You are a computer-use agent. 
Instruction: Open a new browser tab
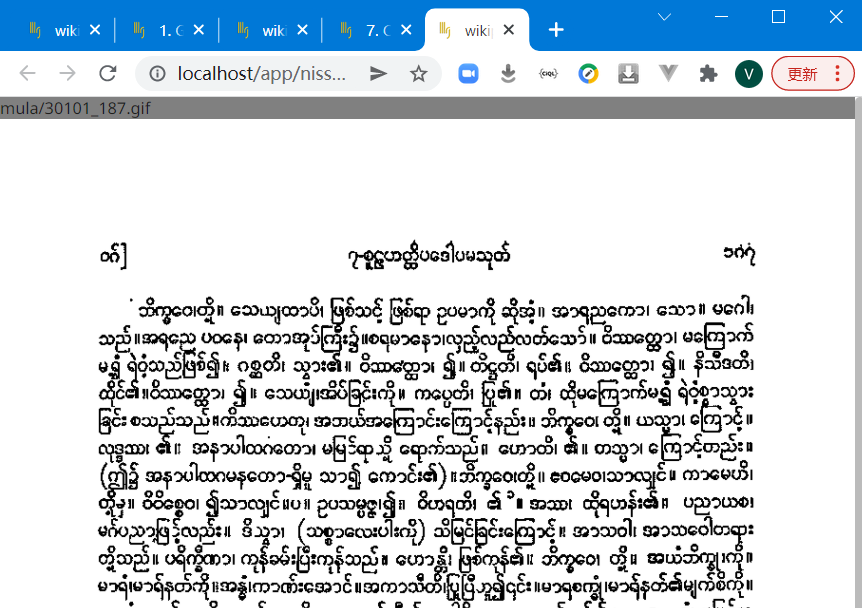pos(556,30)
